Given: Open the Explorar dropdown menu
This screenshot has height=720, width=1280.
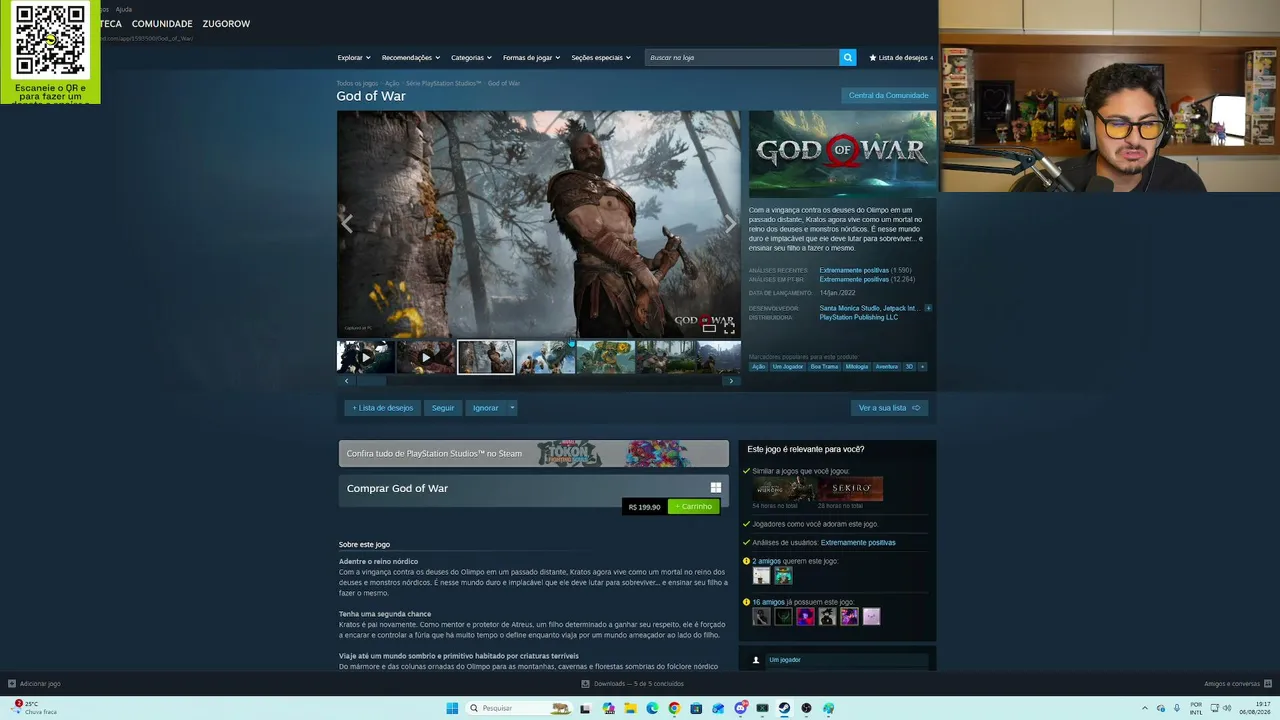Looking at the screenshot, I should pyautogui.click(x=354, y=58).
